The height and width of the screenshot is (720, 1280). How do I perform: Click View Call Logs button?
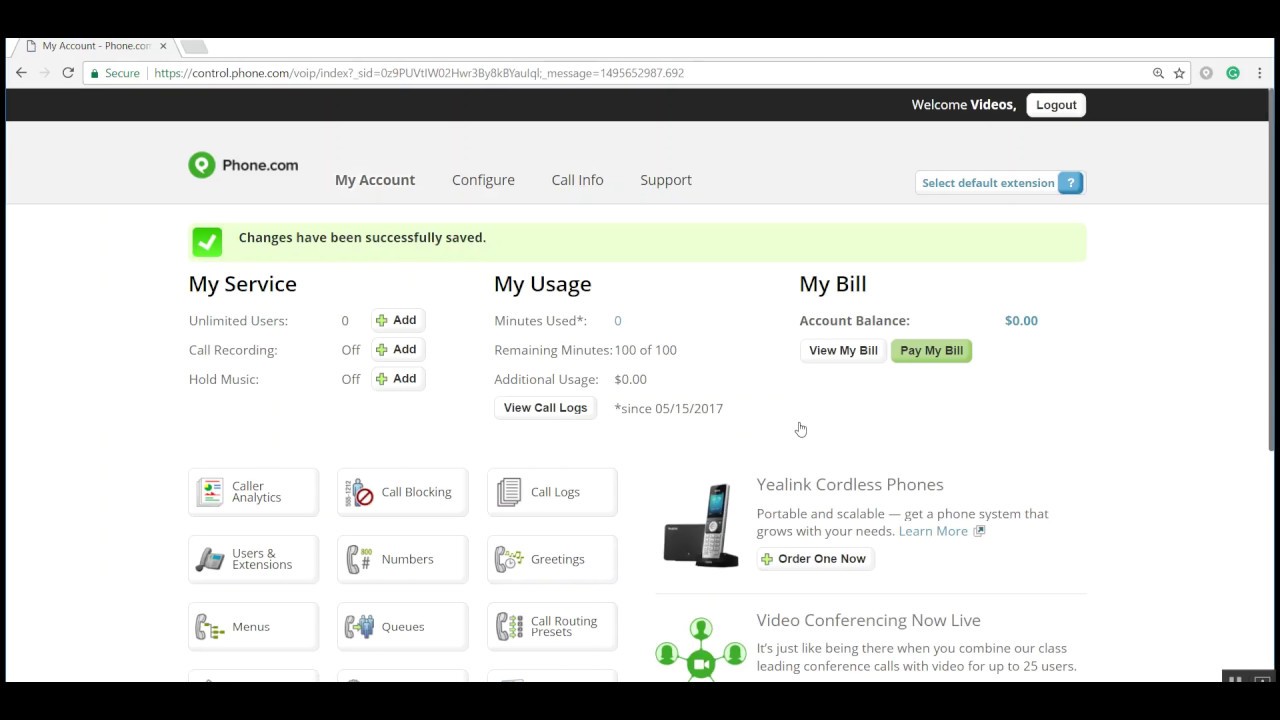tap(545, 408)
